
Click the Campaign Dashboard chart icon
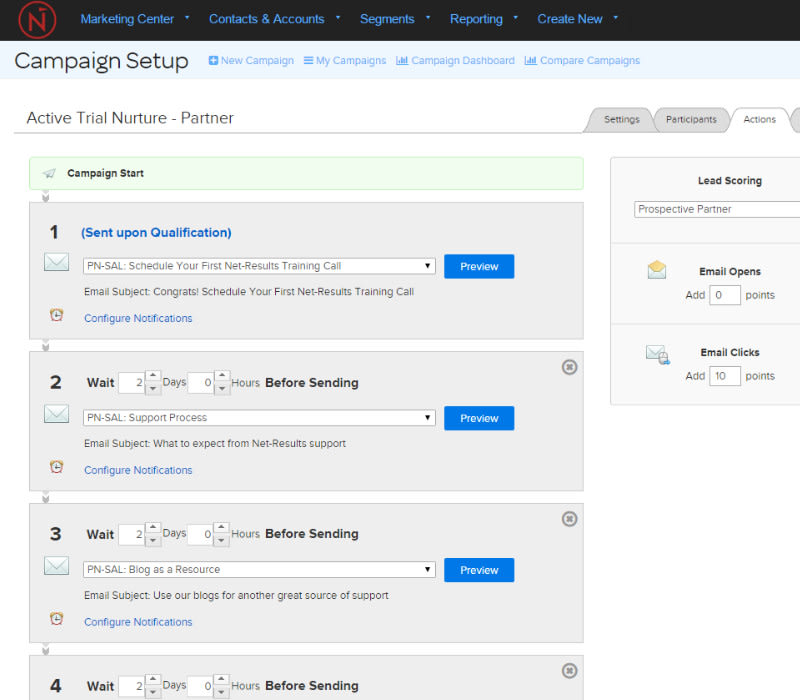pos(402,60)
